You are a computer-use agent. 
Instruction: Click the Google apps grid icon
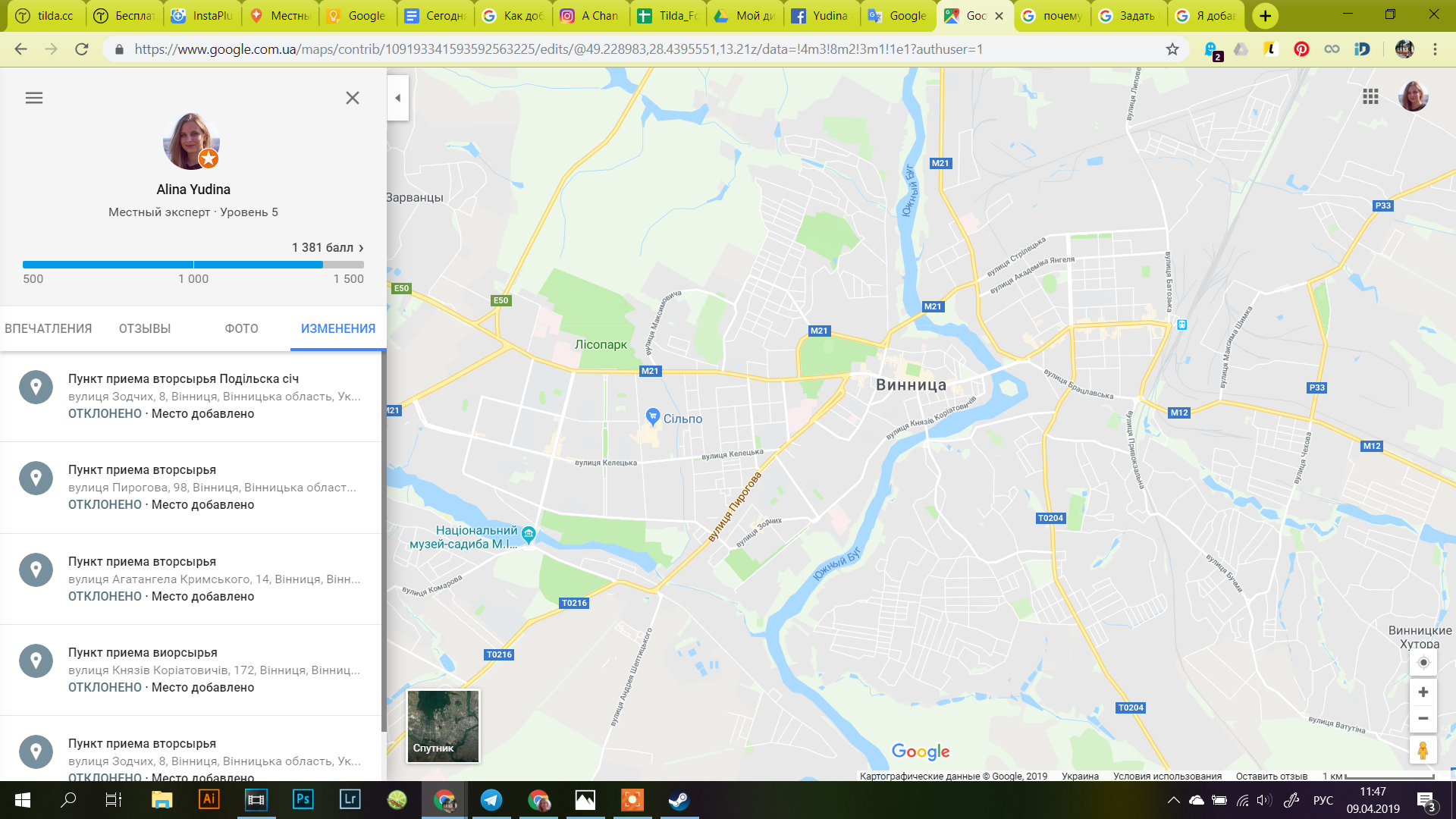1371,97
